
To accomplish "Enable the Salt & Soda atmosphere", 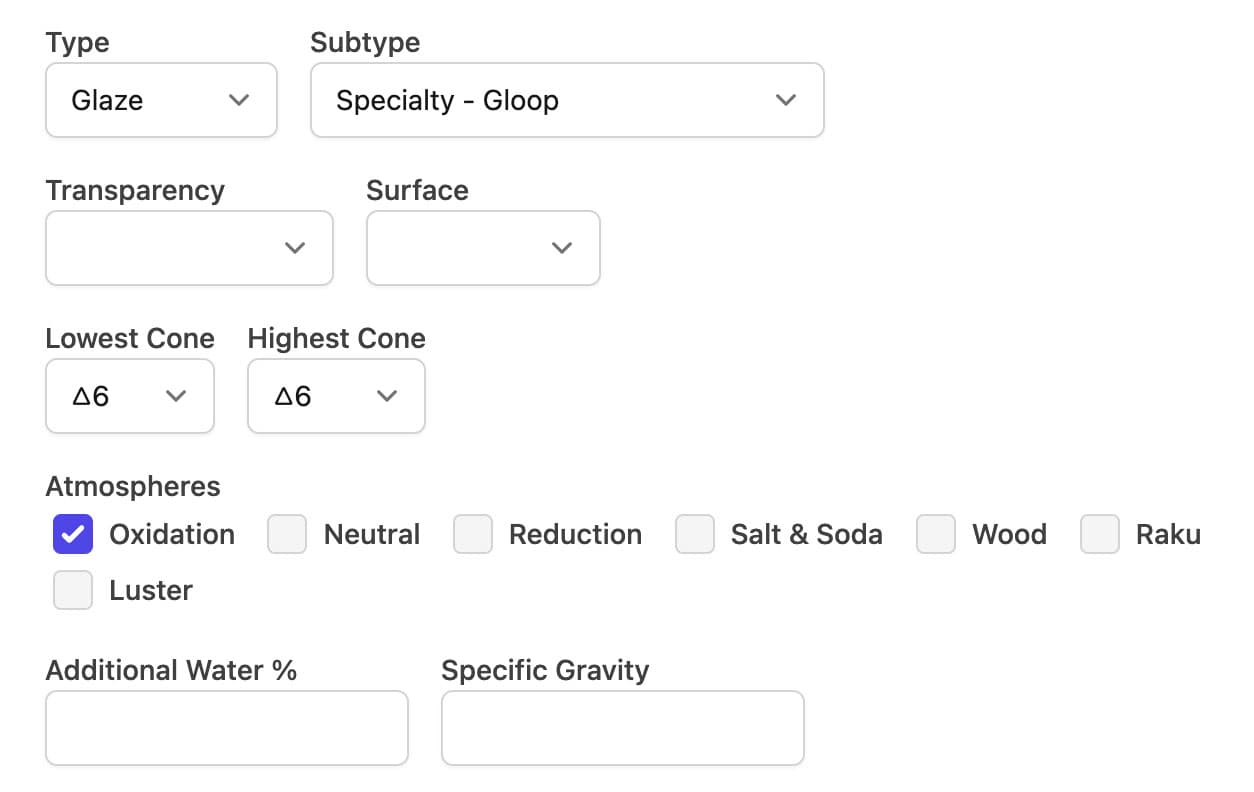I will pyautogui.click(x=695, y=534).
